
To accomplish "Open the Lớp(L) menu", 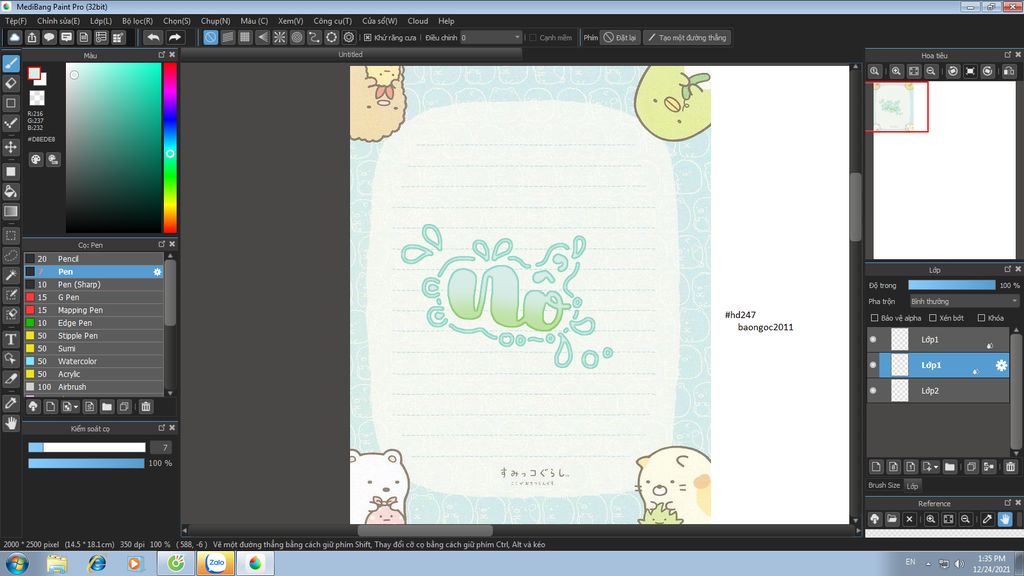I will click(101, 21).
